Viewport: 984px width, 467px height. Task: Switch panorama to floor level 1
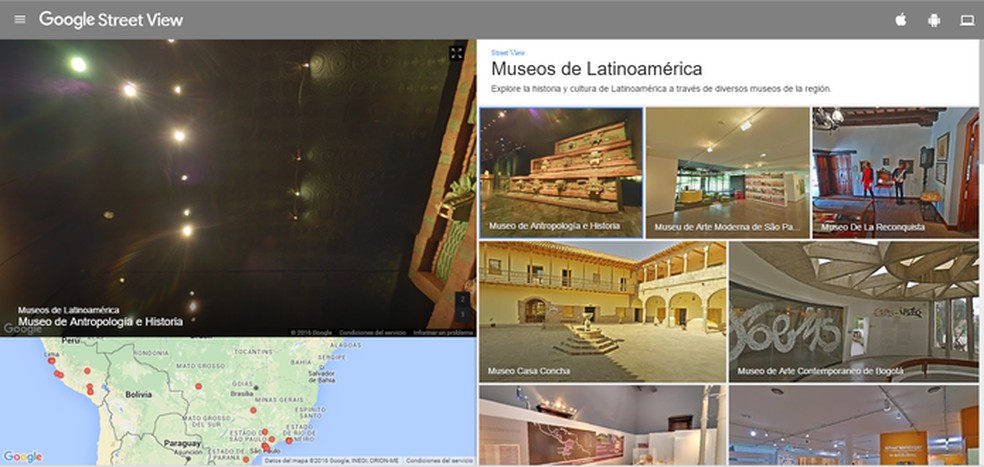click(x=463, y=314)
